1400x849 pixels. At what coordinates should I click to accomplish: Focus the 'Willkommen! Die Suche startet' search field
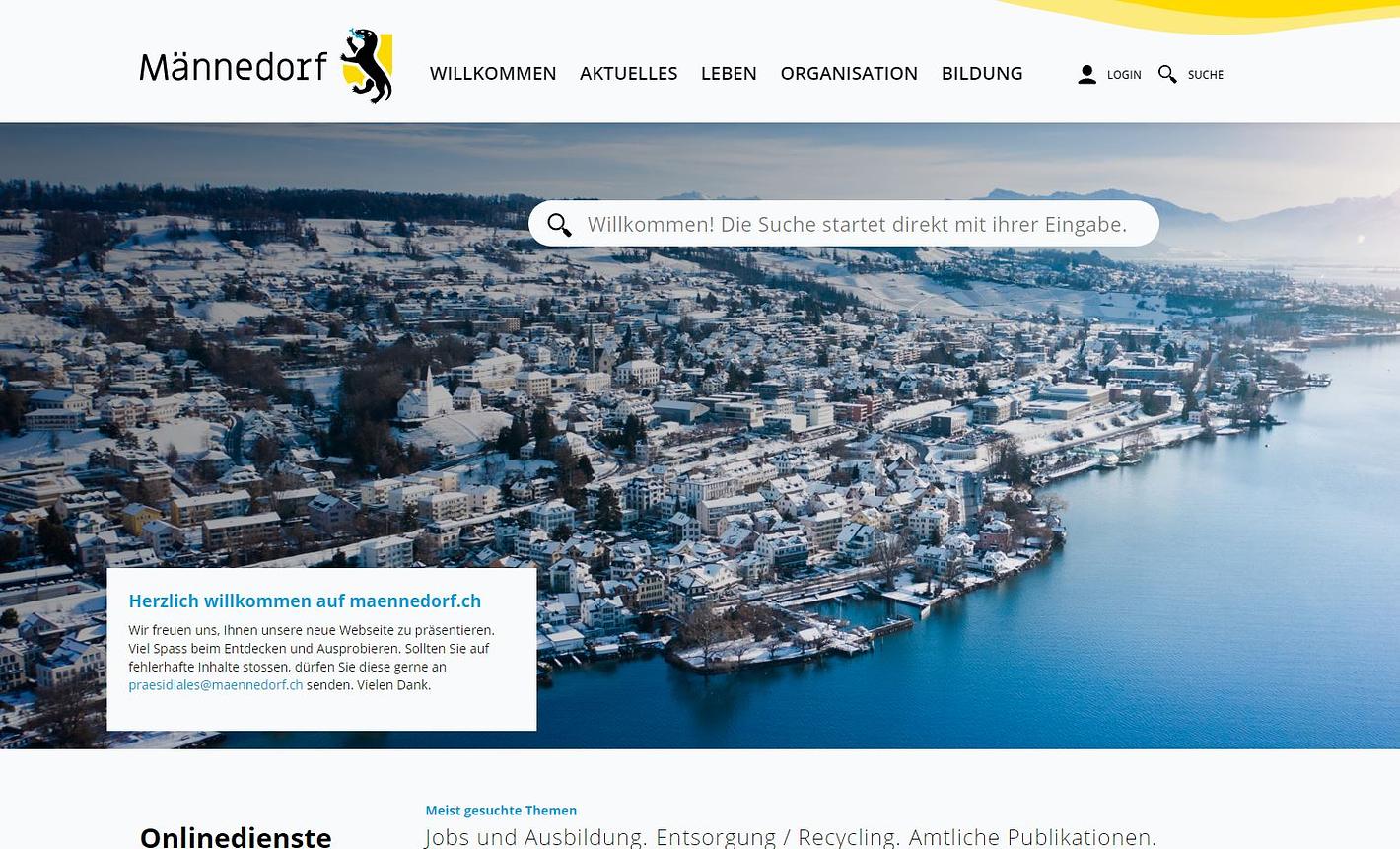pos(844,224)
